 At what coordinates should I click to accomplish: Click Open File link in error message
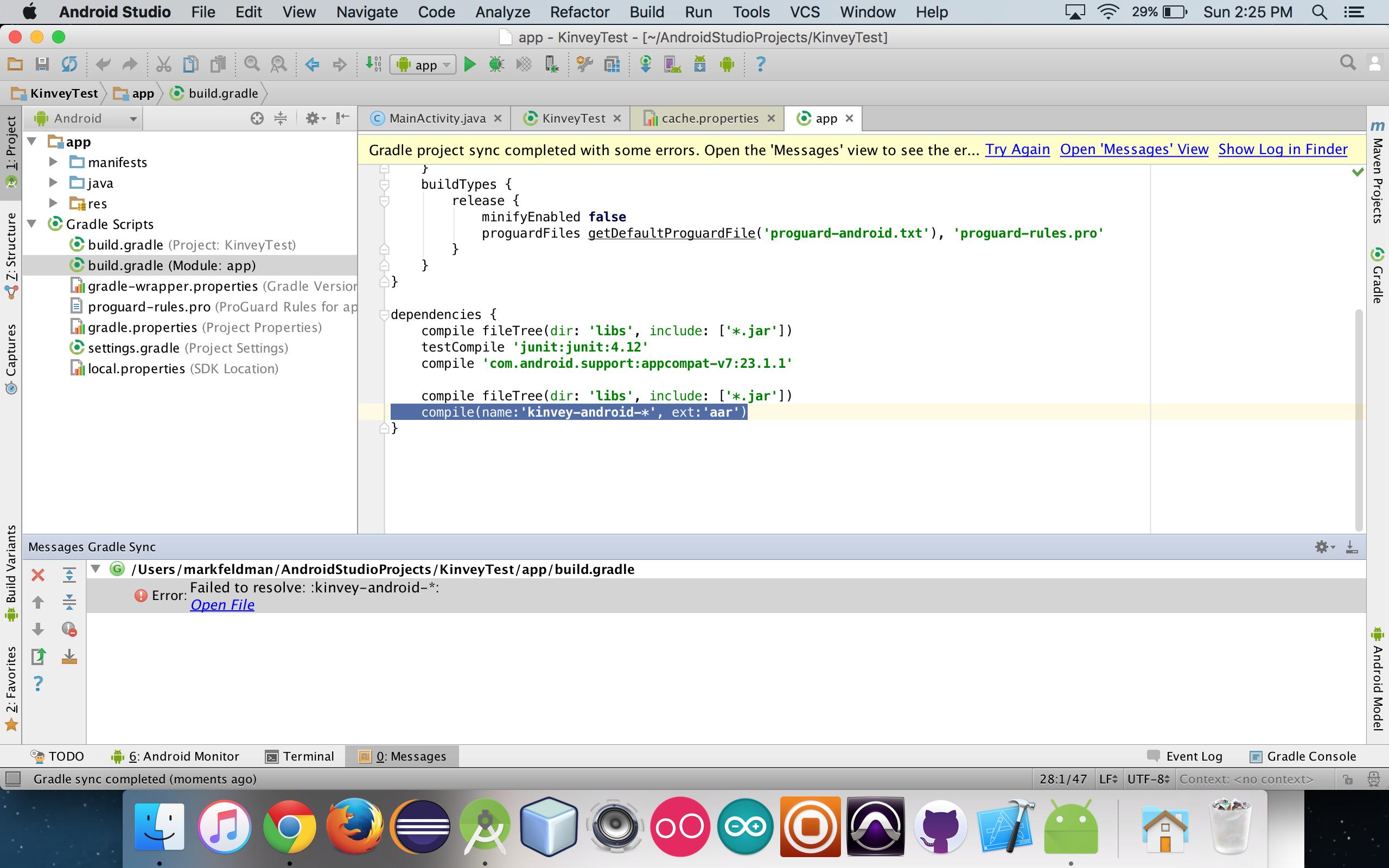click(x=222, y=605)
